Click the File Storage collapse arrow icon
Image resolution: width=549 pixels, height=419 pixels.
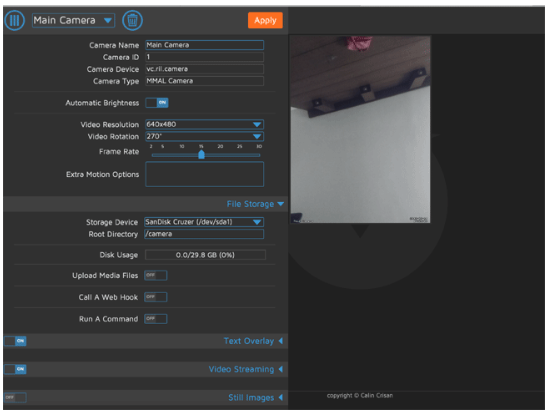click(280, 204)
